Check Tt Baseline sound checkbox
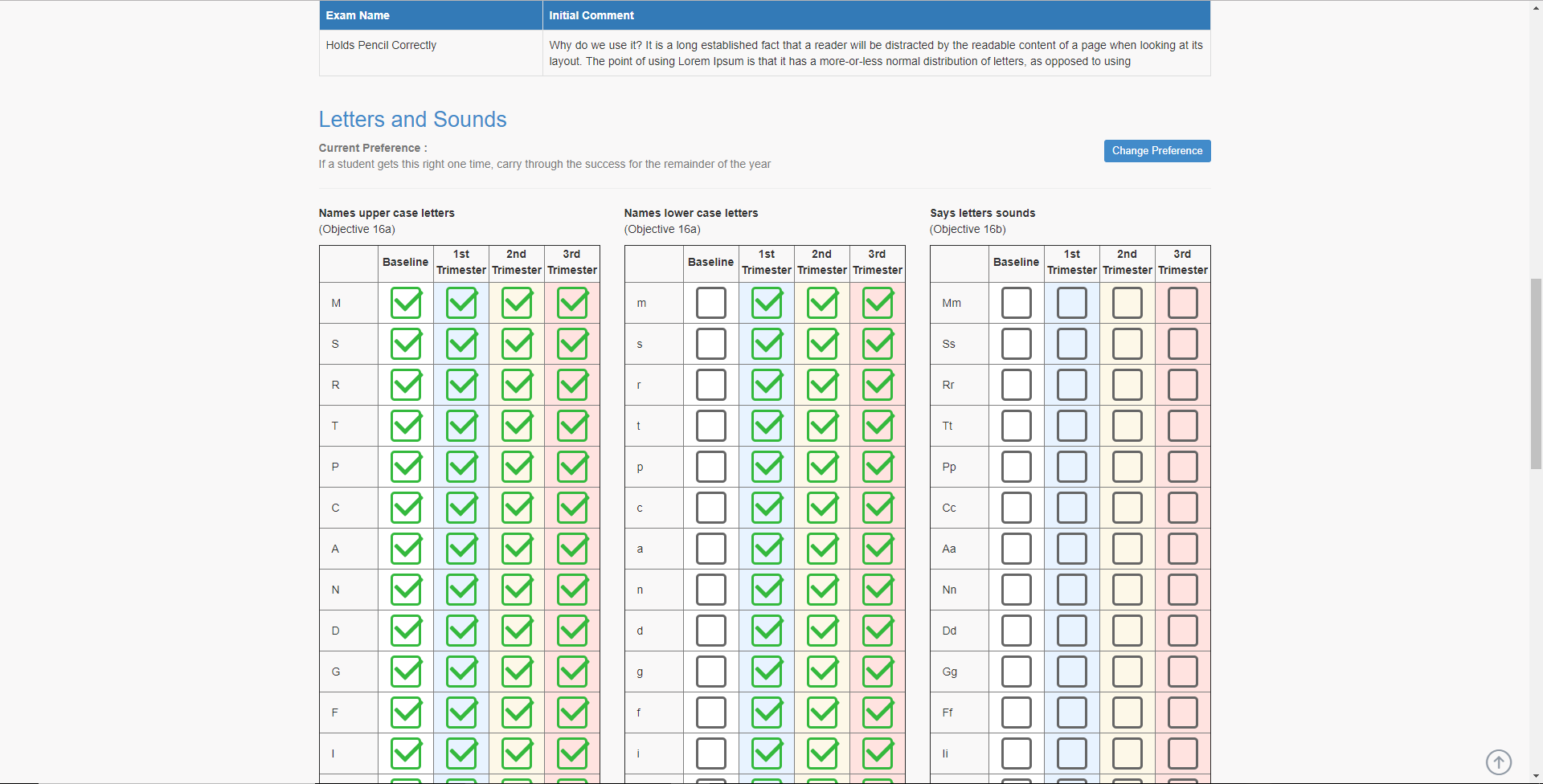The height and width of the screenshot is (784, 1543). [x=1016, y=426]
